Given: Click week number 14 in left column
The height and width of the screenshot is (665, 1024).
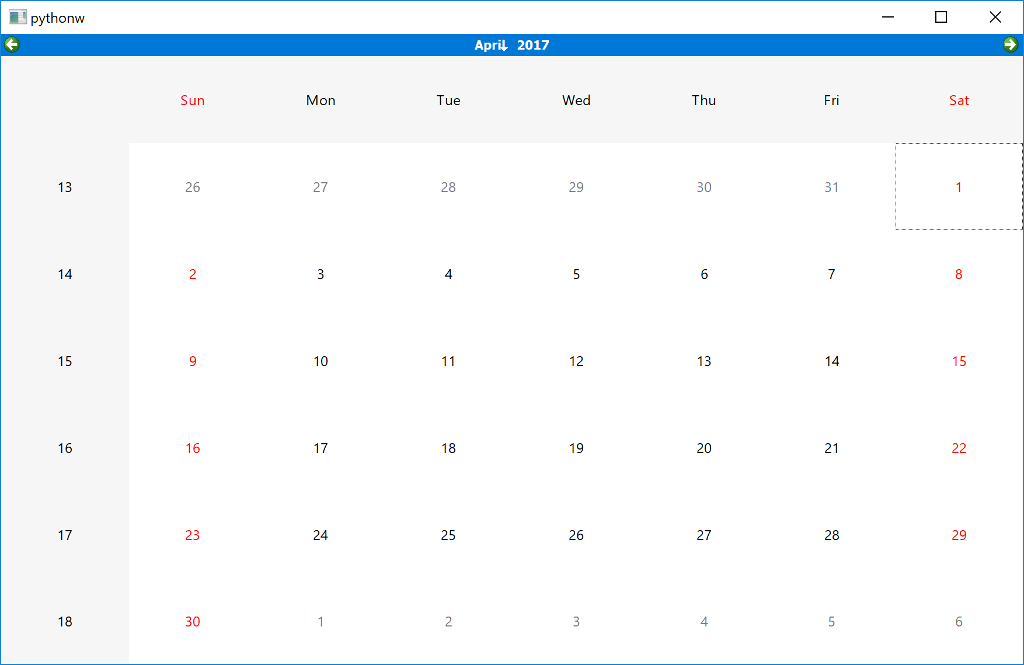Looking at the screenshot, I should pos(65,274).
